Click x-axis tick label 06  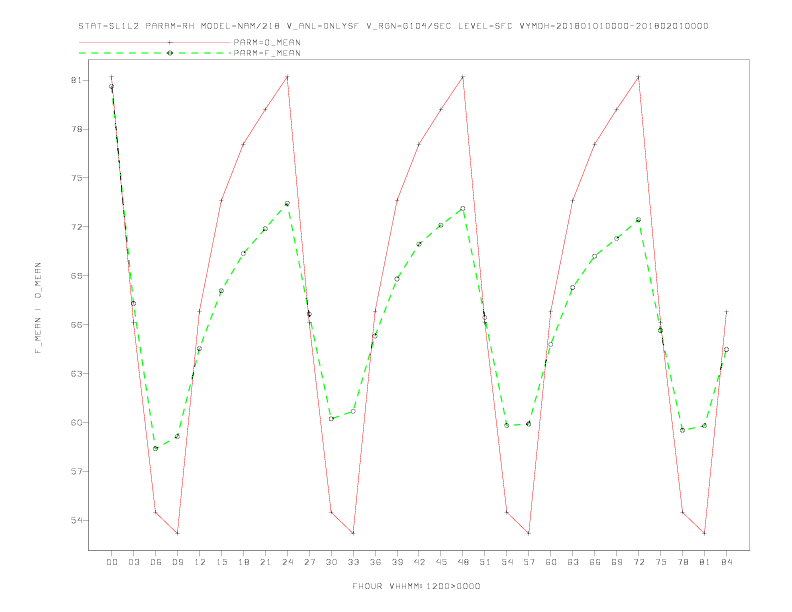156,562
